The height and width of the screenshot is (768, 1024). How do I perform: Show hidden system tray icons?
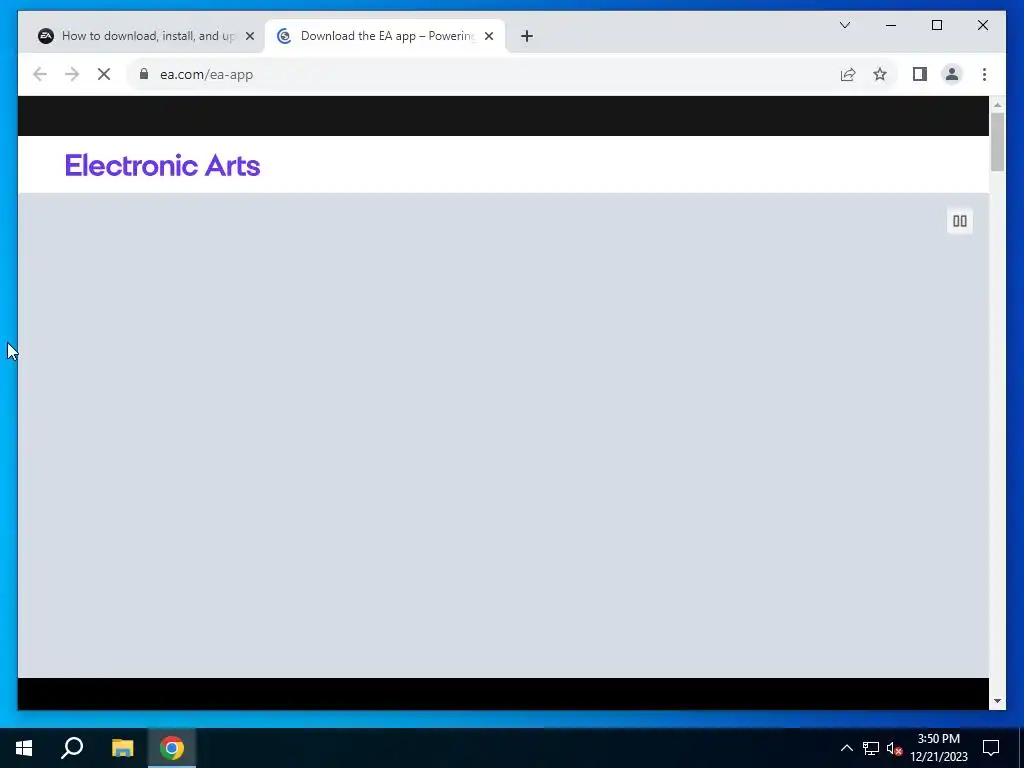click(846, 748)
